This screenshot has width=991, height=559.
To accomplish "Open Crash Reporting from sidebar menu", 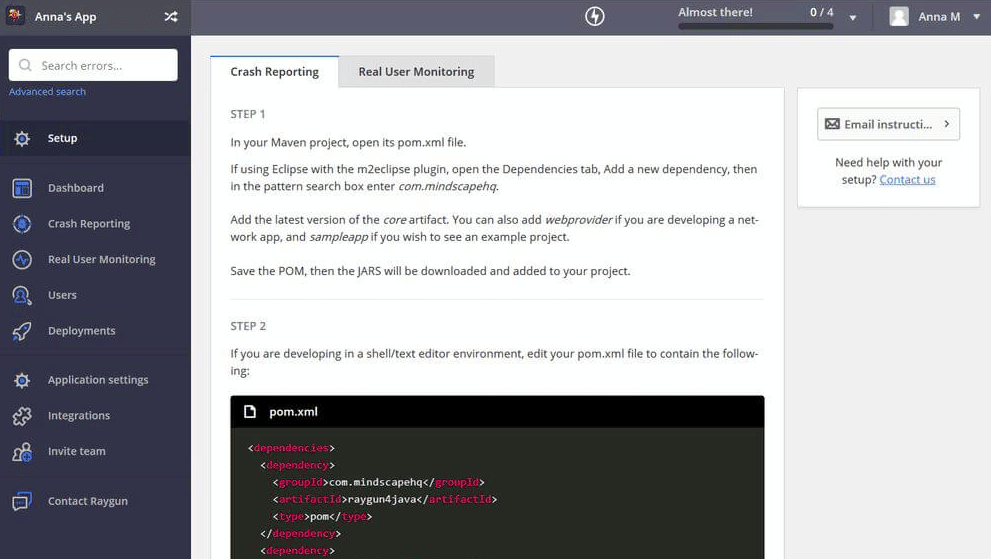I will [95, 224].
